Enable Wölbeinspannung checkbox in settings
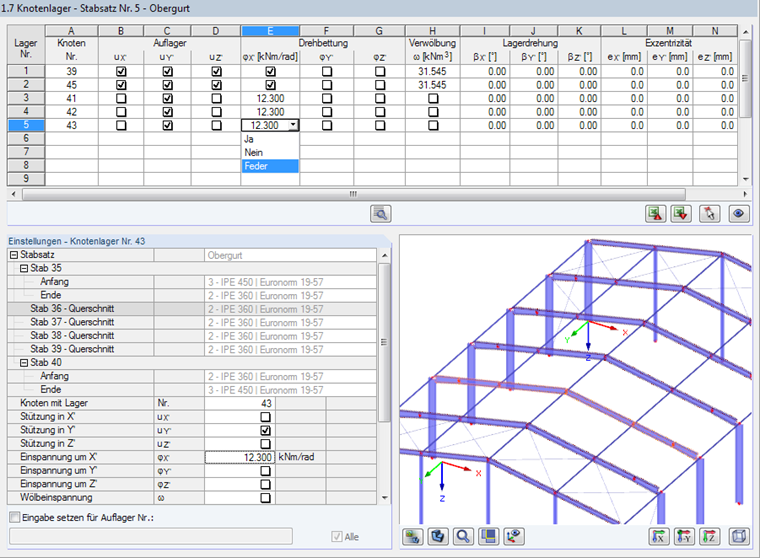The image size is (760, 558). point(265,497)
